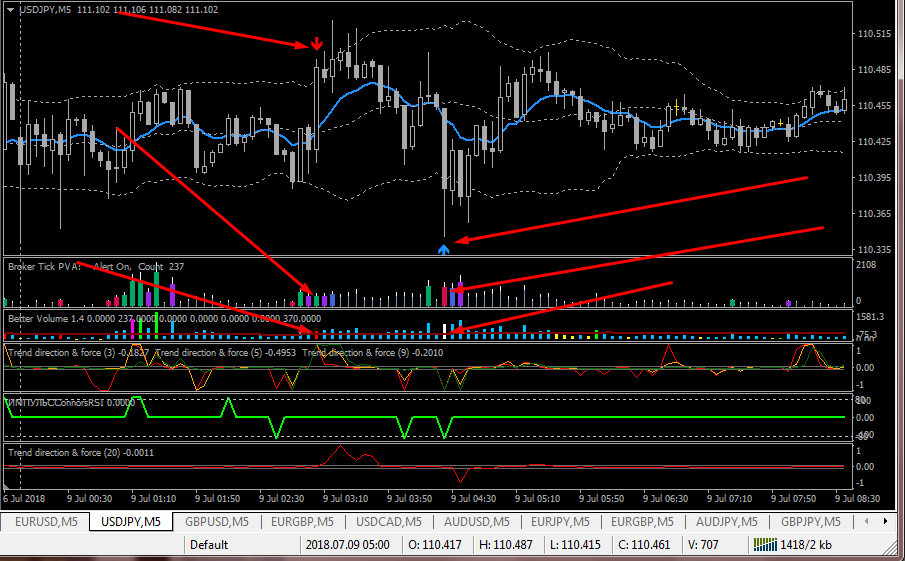Select the blue up-arrow buy signal below candles
Image resolution: width=905 pixels, height=561 pixels.
[x=443, y=249]
